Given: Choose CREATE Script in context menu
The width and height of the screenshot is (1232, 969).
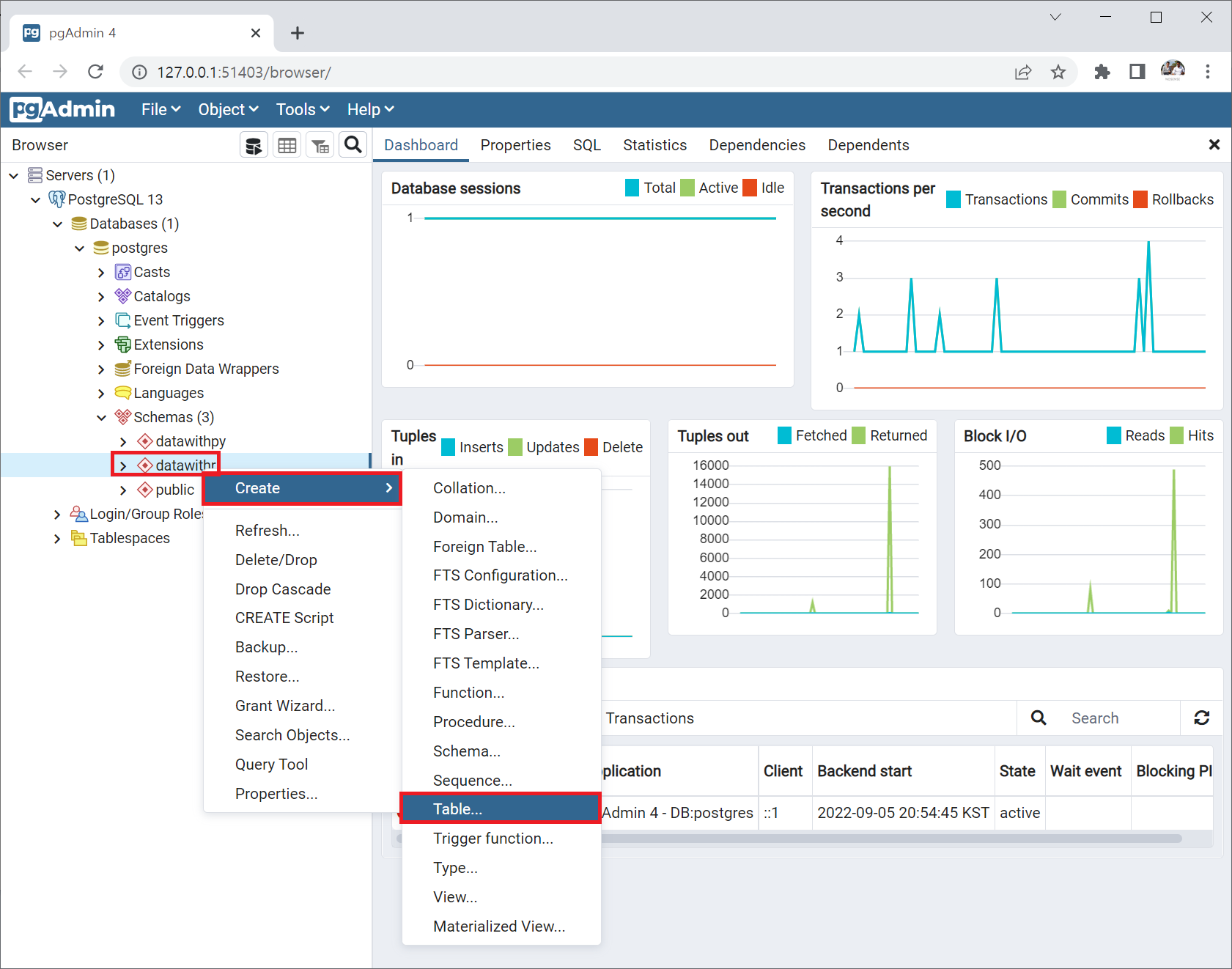Looking at the screenshot, I should (303, 617).
